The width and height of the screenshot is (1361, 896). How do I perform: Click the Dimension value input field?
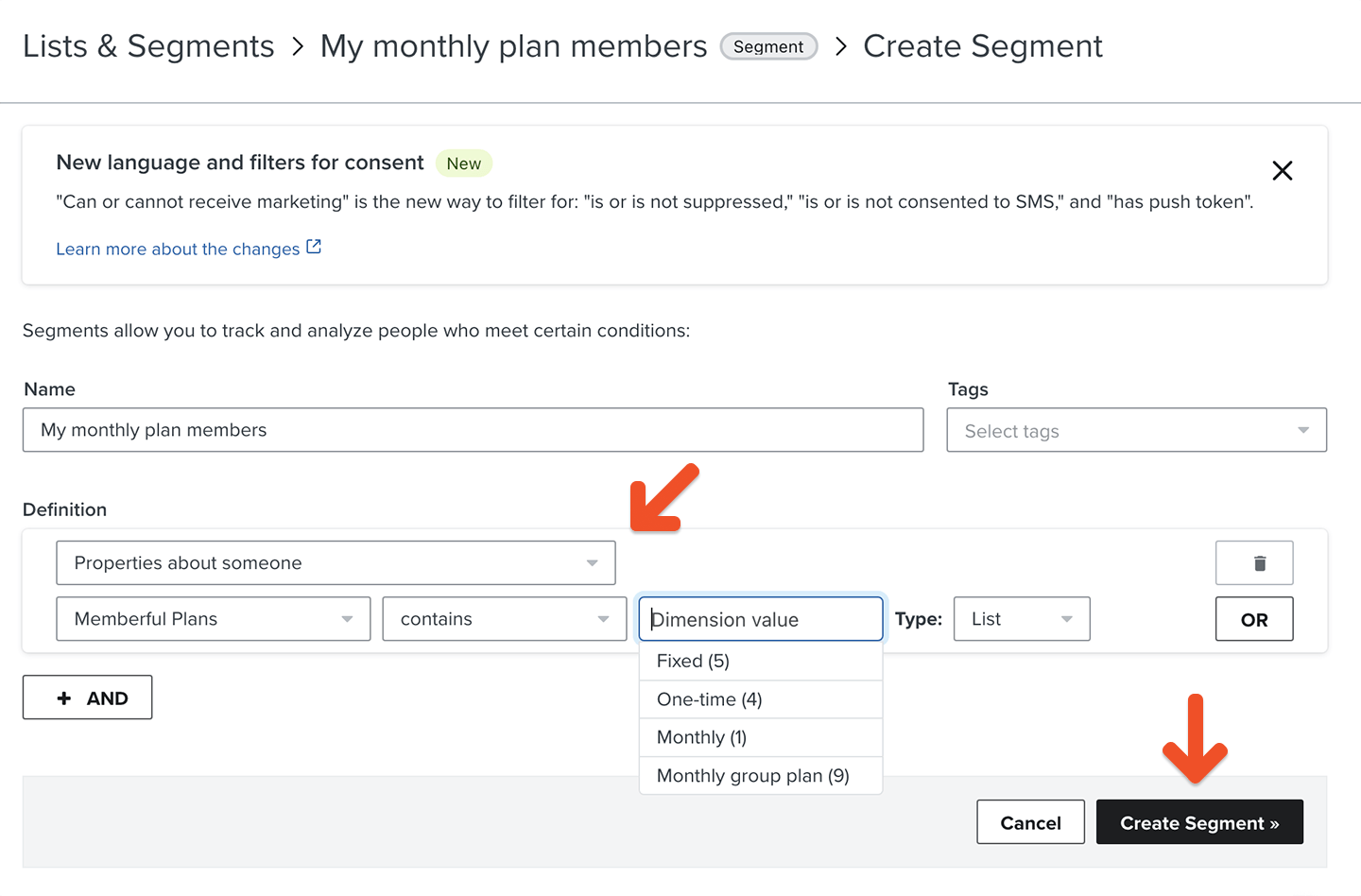(x=761, y=619)
